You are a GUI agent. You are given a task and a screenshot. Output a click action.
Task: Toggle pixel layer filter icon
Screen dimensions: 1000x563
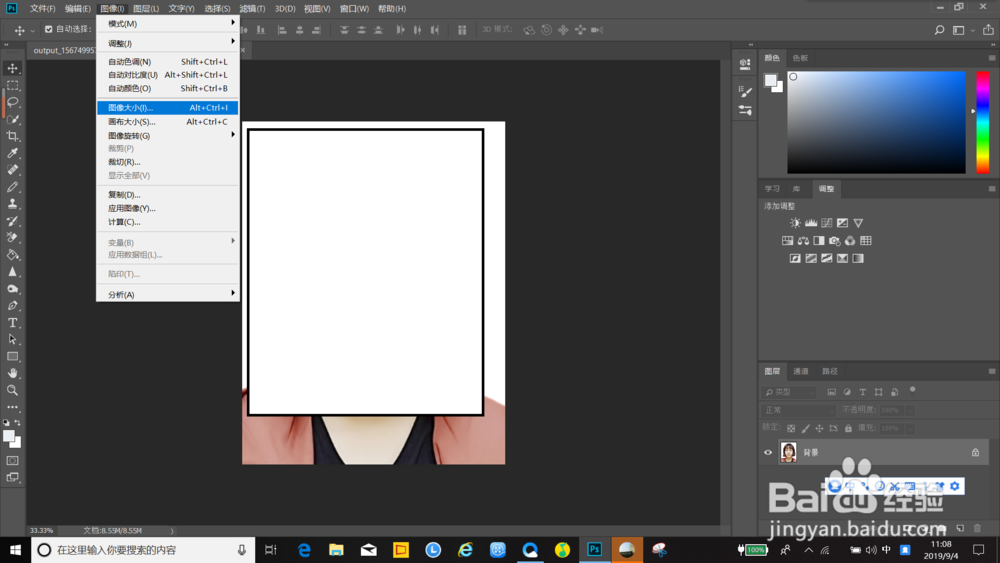(832, 392)
